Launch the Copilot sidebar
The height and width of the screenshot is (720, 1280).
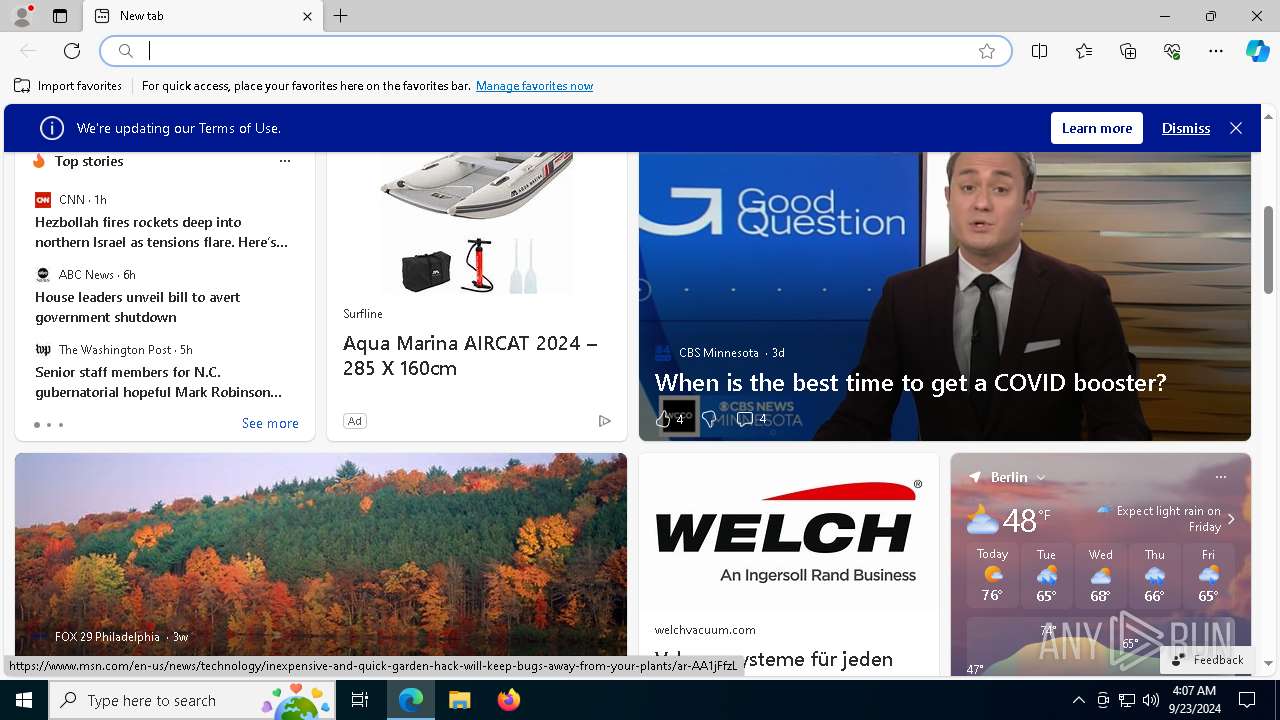point(1258,51)
